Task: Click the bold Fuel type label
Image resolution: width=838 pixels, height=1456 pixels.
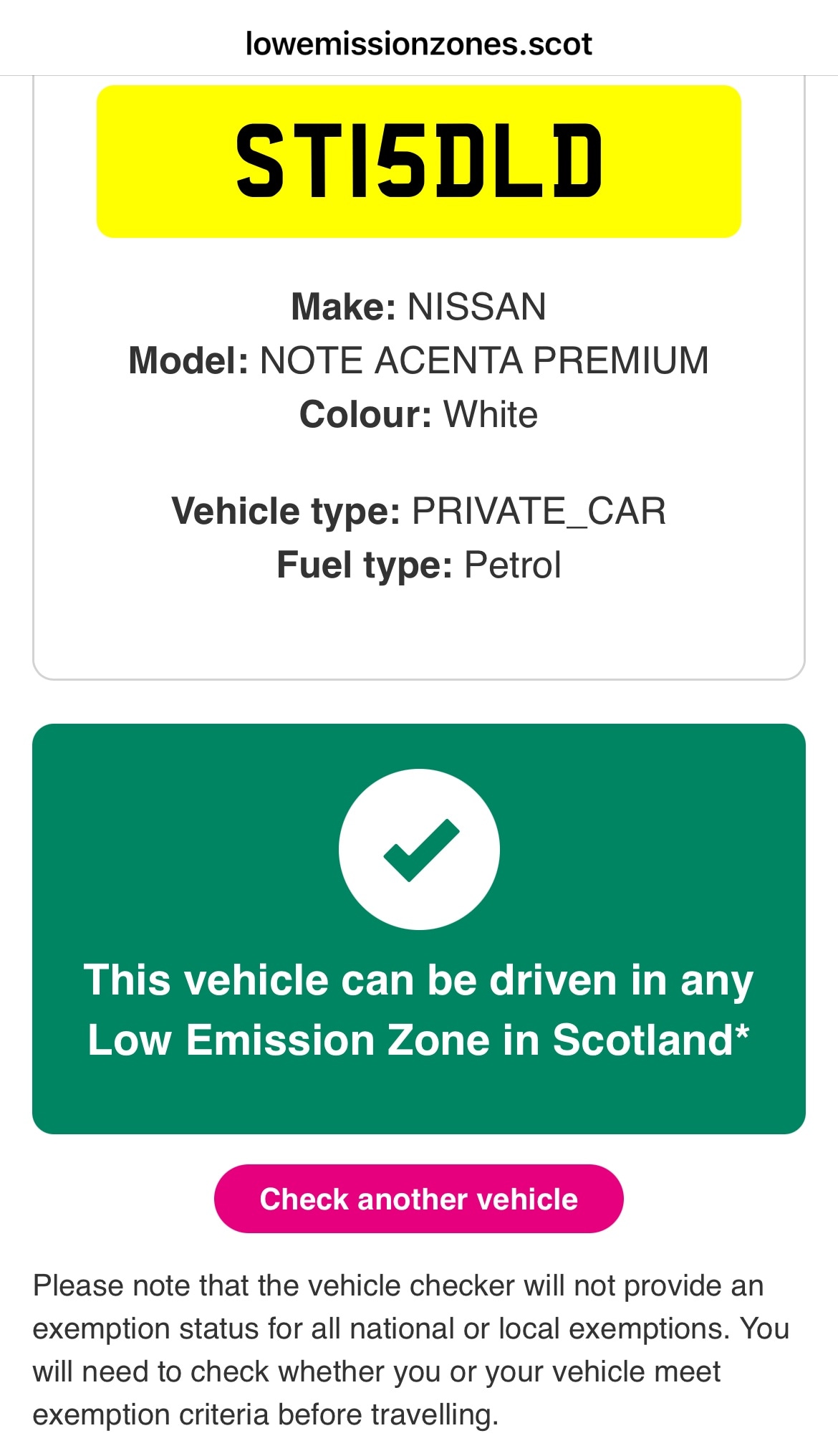Action: tap(365, 565)
